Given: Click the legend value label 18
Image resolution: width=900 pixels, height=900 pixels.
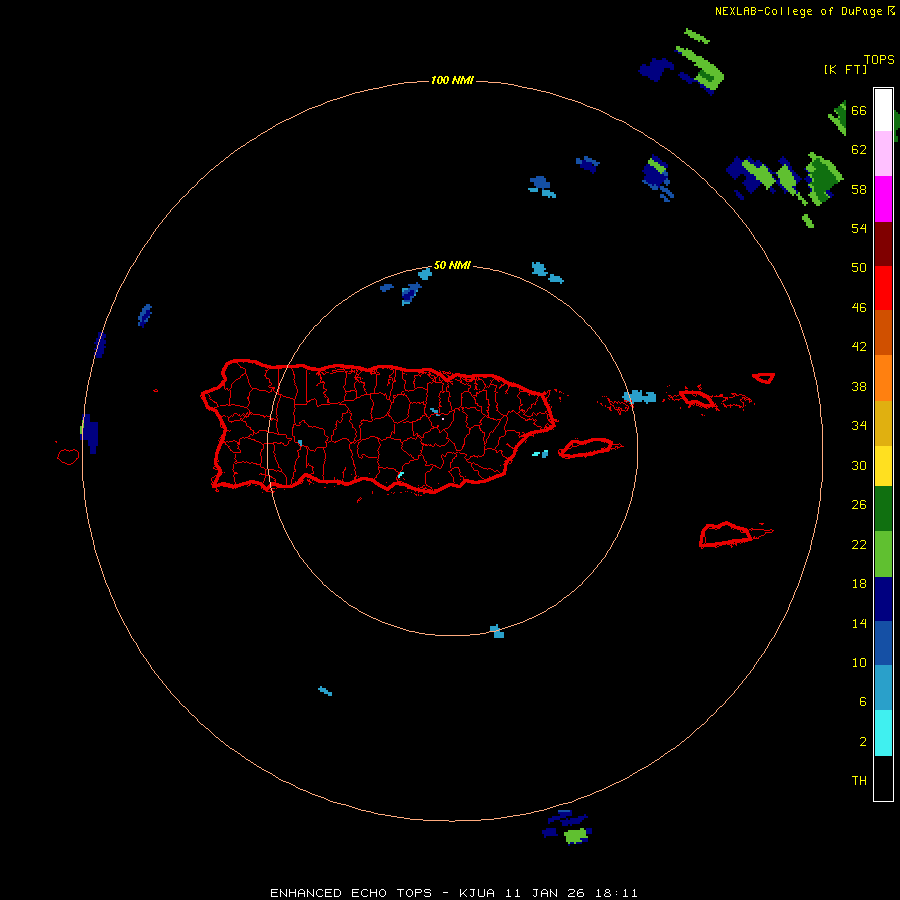Looking at the screenshot, I should coord(859,584).
